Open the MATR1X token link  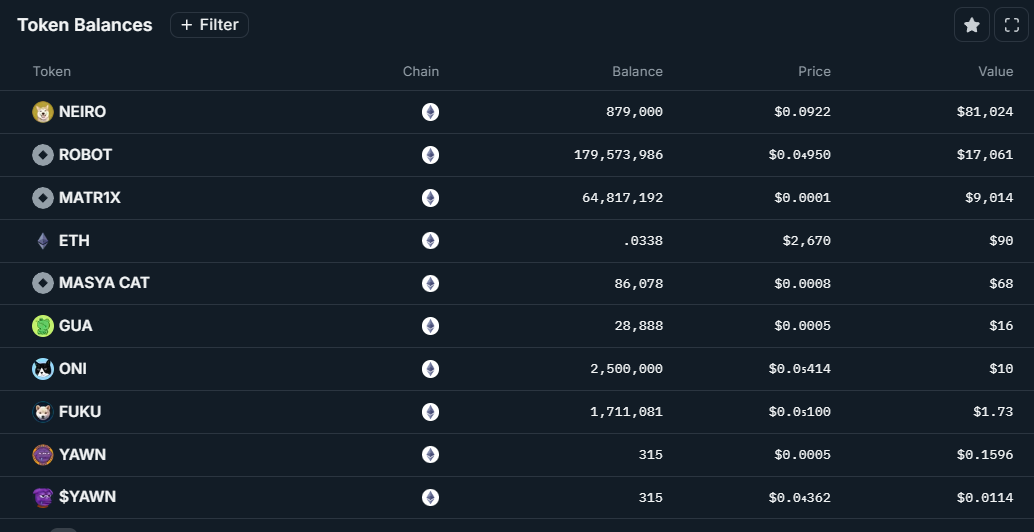click(x=89, y=198)
